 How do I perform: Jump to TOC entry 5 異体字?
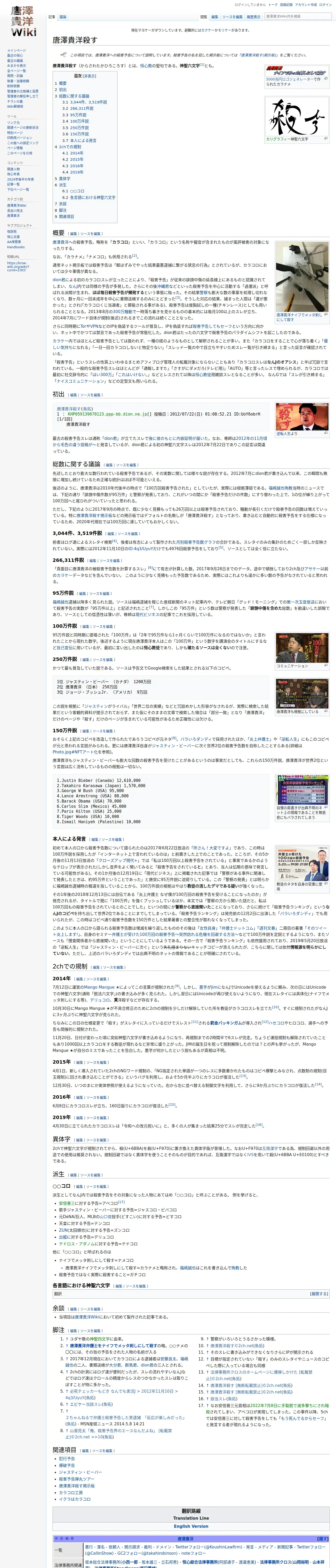click(63, 178)
